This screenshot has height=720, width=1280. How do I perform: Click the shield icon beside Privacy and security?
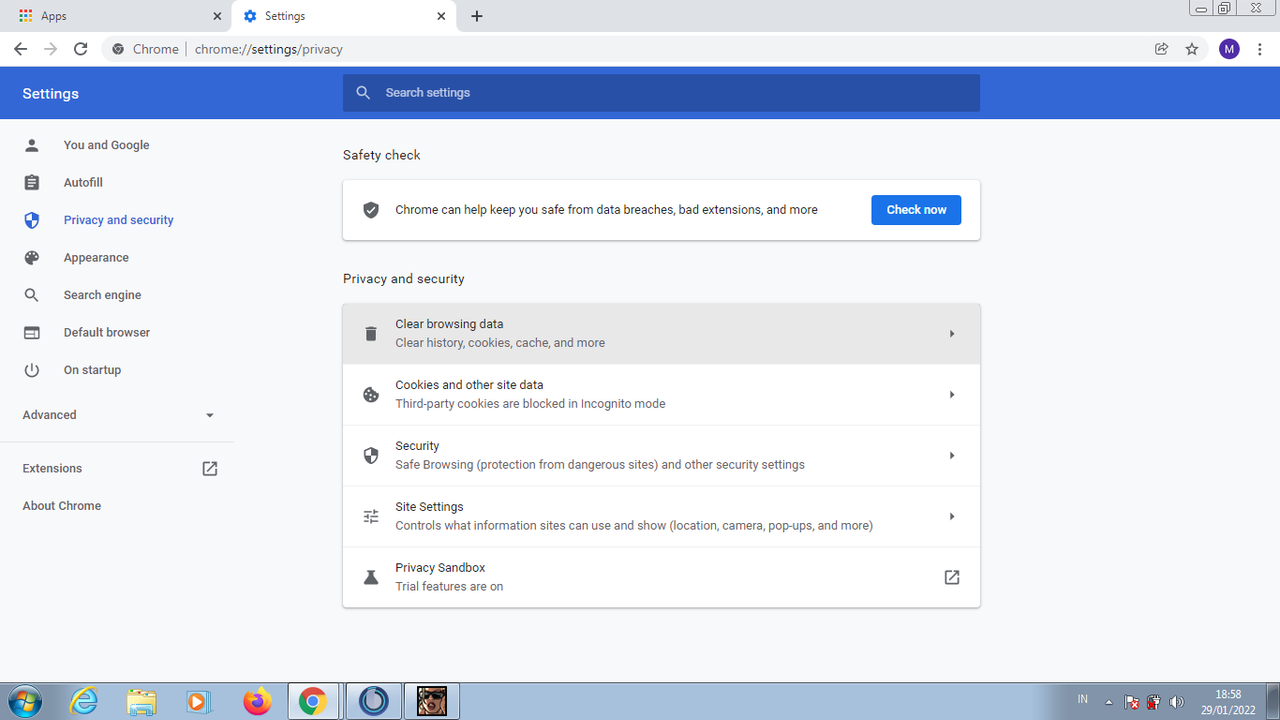(32, 220)
